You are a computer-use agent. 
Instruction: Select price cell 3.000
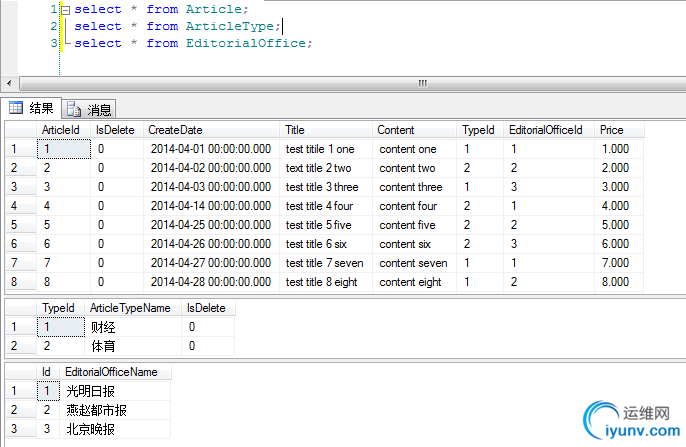(619, 187)
